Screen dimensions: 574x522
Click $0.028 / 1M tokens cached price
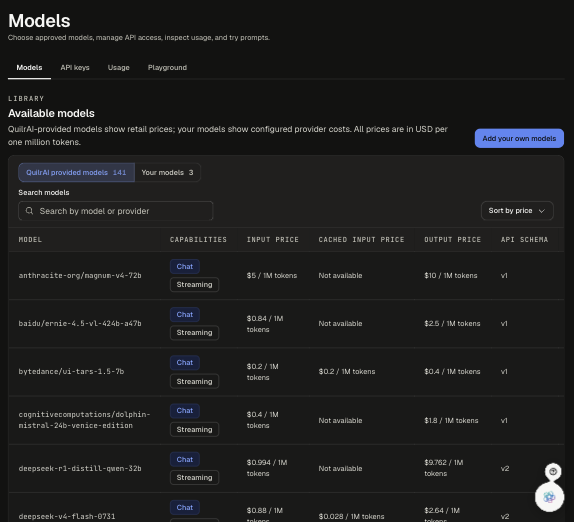(351, 516)
